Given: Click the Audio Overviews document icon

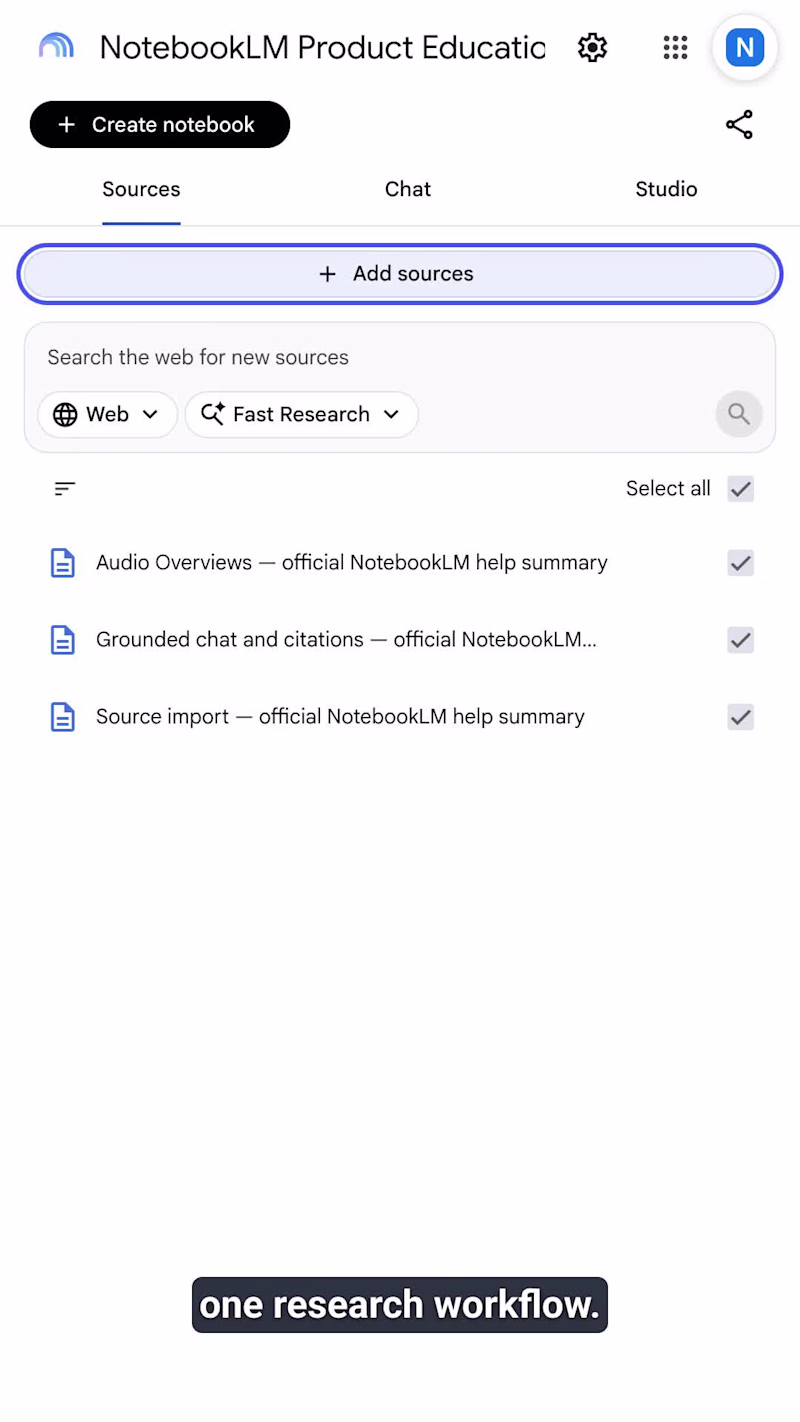Looking at the screenshot, I should 63,563.
